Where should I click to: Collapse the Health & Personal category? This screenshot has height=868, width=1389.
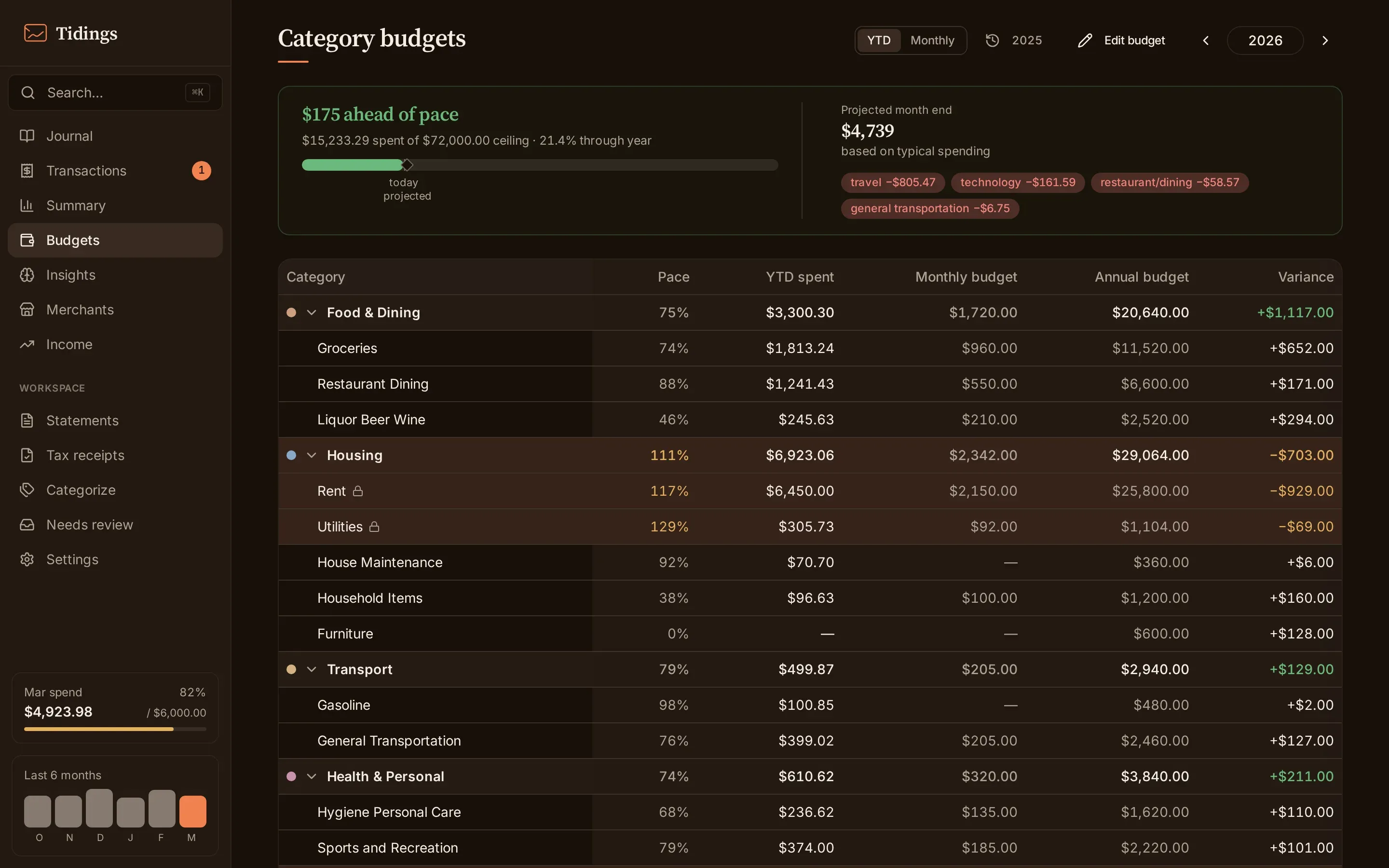[312, 776]
